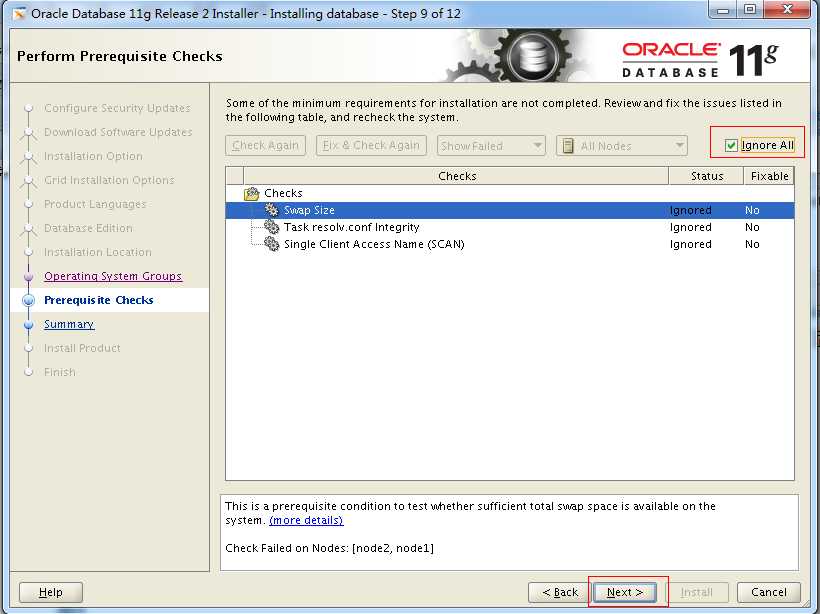Screen dimensions: 820x614
Task: Click the resolv.conf Integrity gear icon
Action: coord(271,228)
